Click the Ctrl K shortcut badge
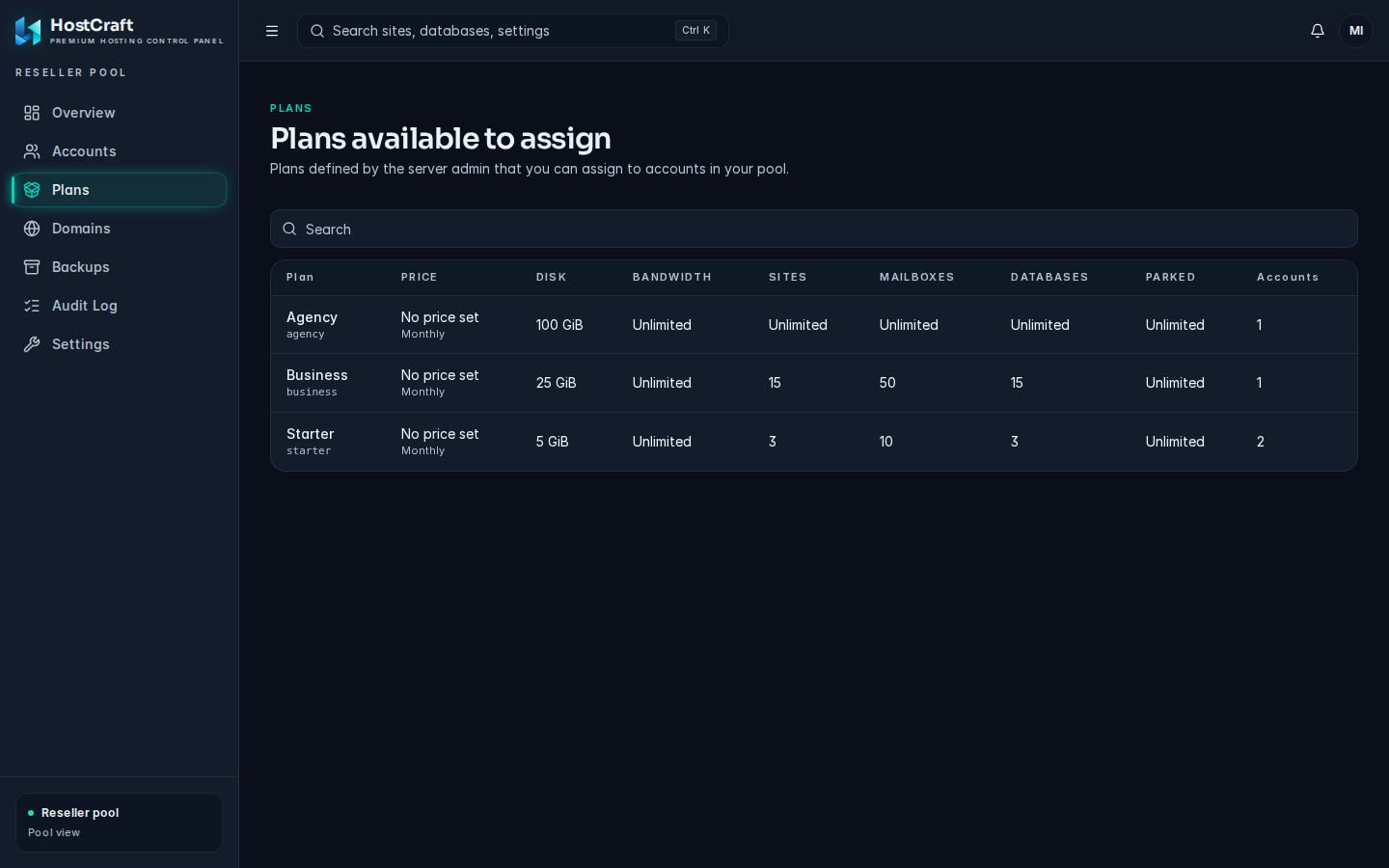The height and width of the screenshot is (868, 1389). (x=695, y=31)
